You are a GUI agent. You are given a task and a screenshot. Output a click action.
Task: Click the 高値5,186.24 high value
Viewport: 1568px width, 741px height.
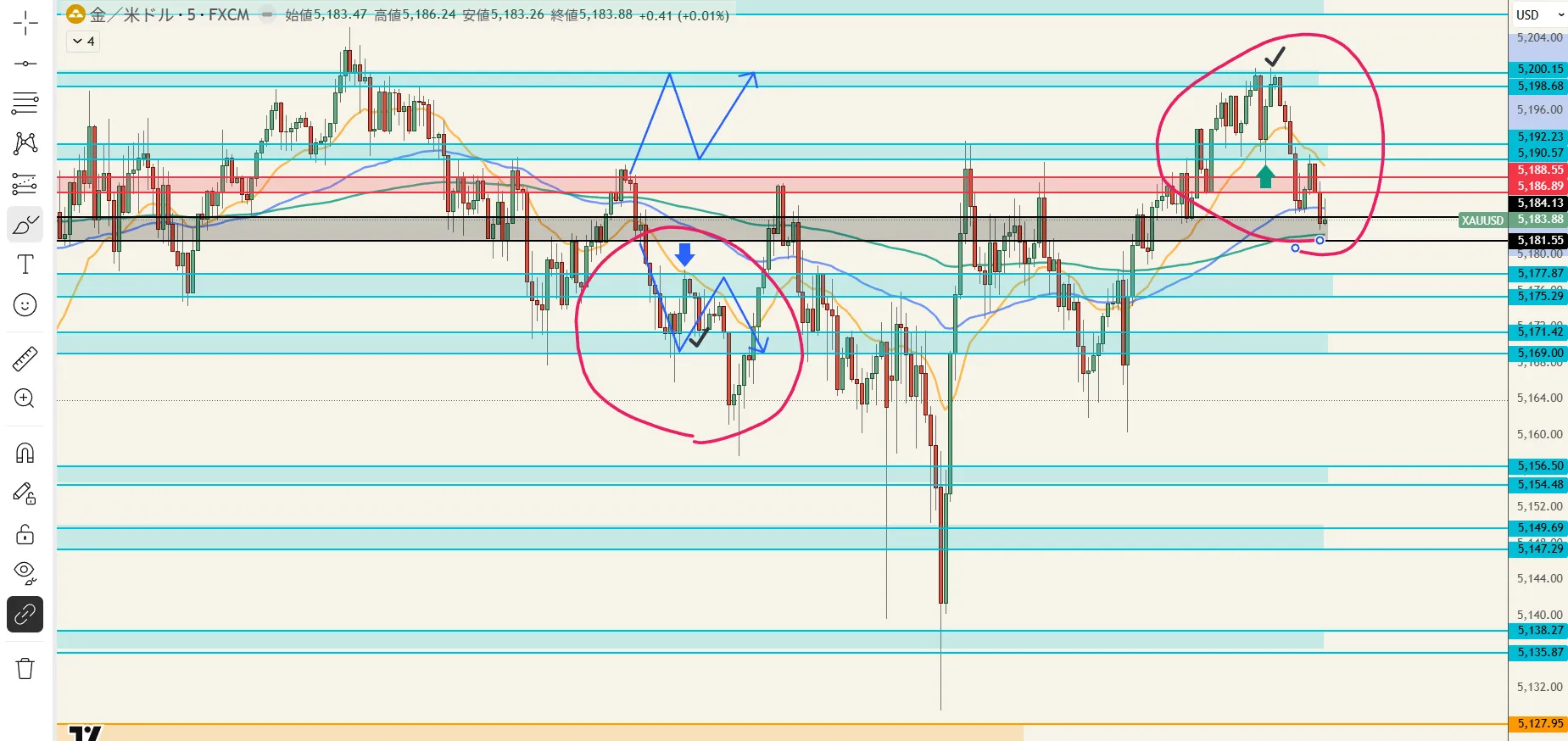pyautogui.click(x=415, y=14)
